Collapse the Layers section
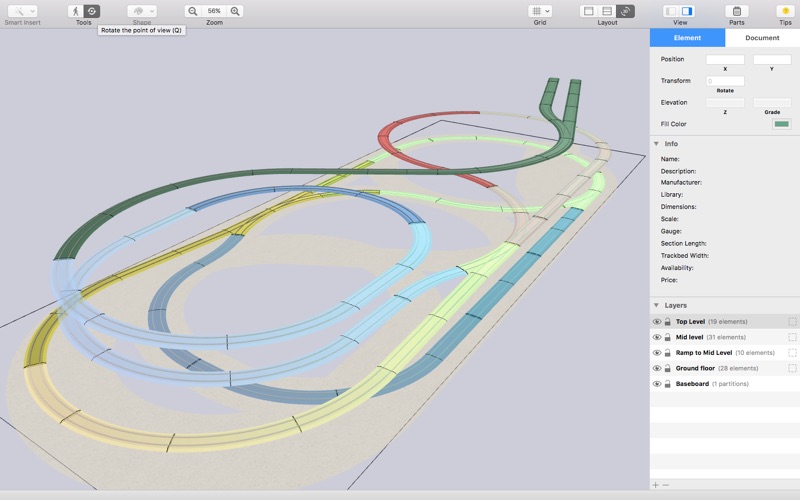Screen dimensions: 800x500 (656, 305)
